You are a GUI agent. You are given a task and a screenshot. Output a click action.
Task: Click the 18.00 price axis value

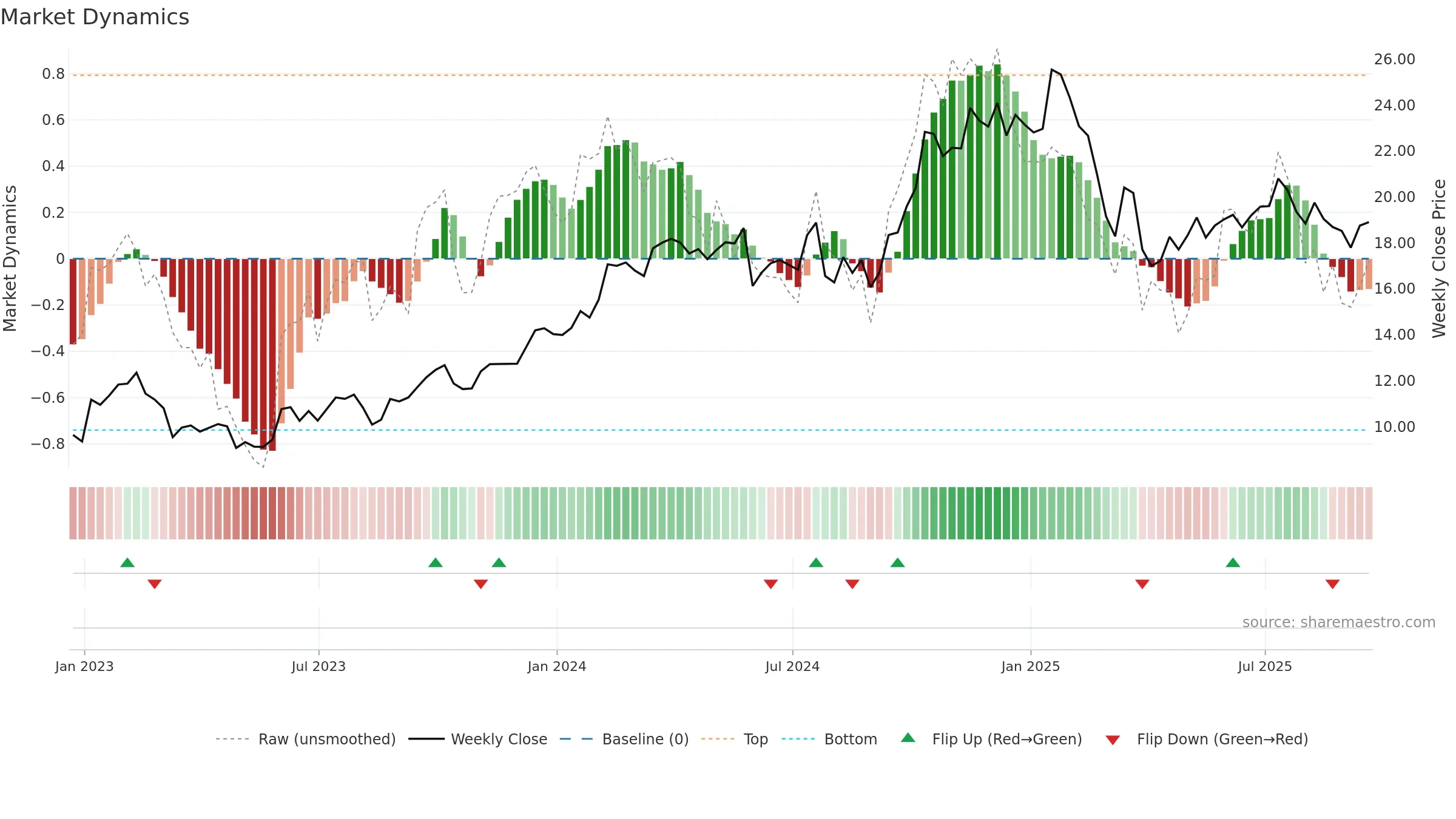(1395, 243)
